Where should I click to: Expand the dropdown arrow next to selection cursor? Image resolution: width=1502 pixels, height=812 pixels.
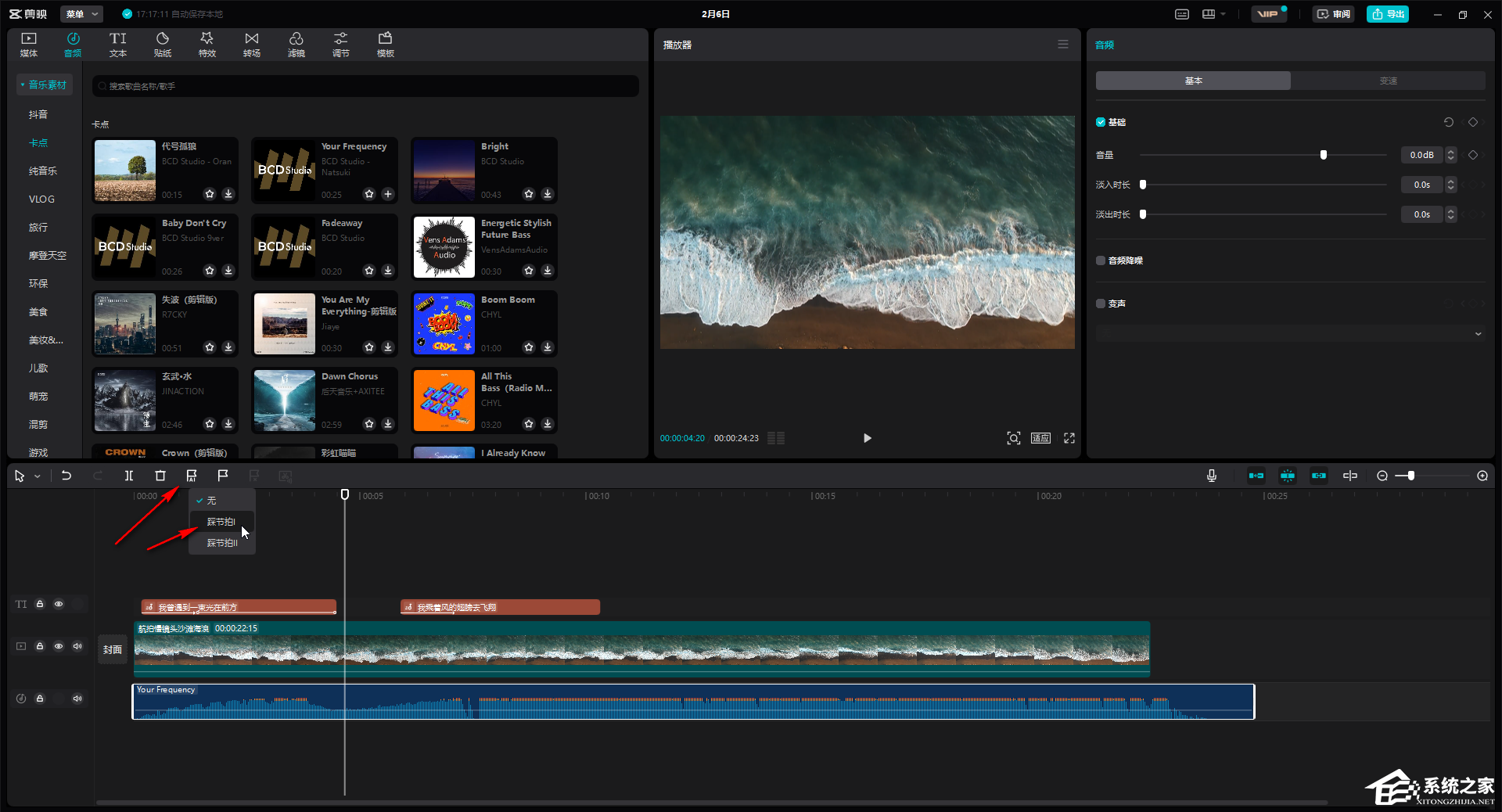pyautogui.click(x=38, y=476)
